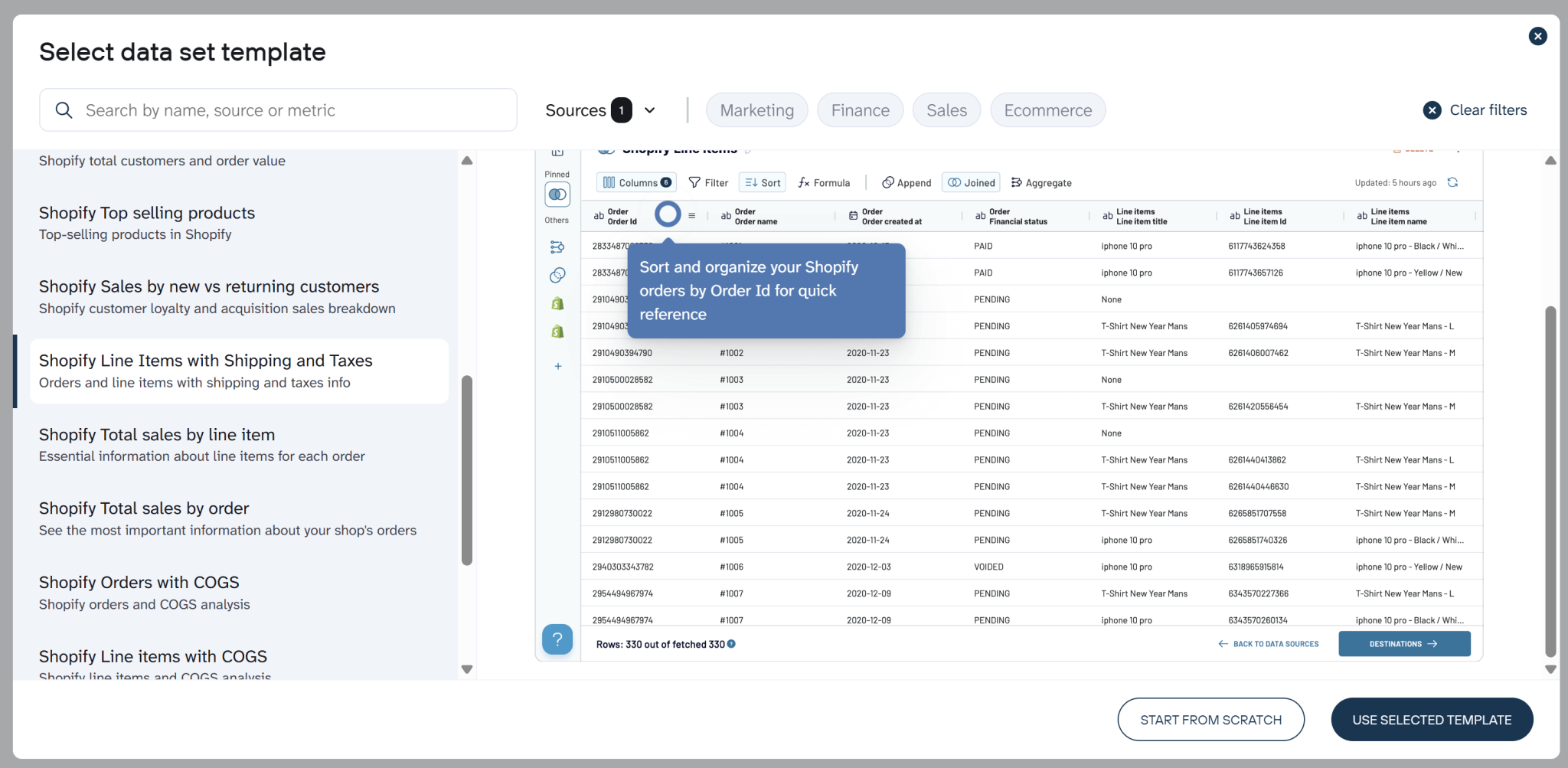The image size is (1568, 768).
Task: Open the Columns dropdown showing 6
Action: [636, 182]
